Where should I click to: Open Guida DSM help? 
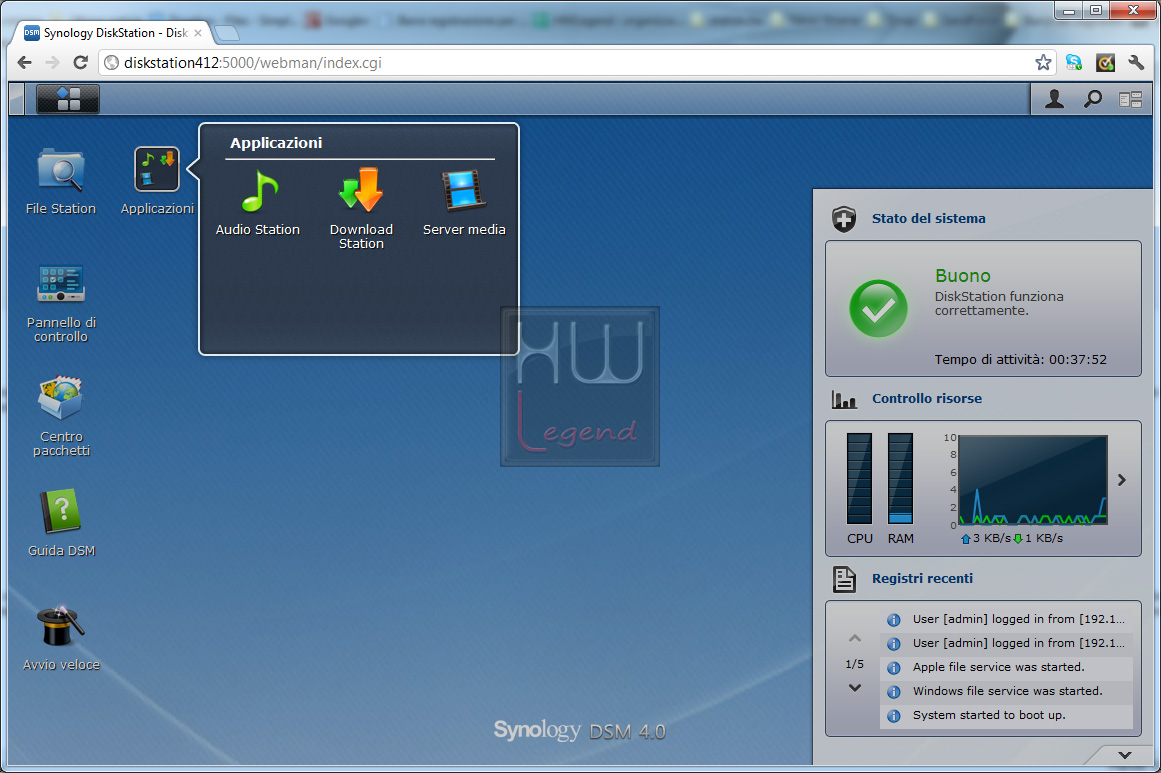click(61, 523)
